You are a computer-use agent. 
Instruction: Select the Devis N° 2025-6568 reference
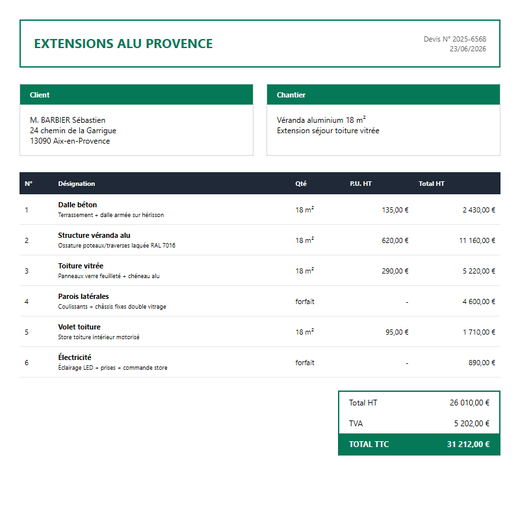click(454, 39)
